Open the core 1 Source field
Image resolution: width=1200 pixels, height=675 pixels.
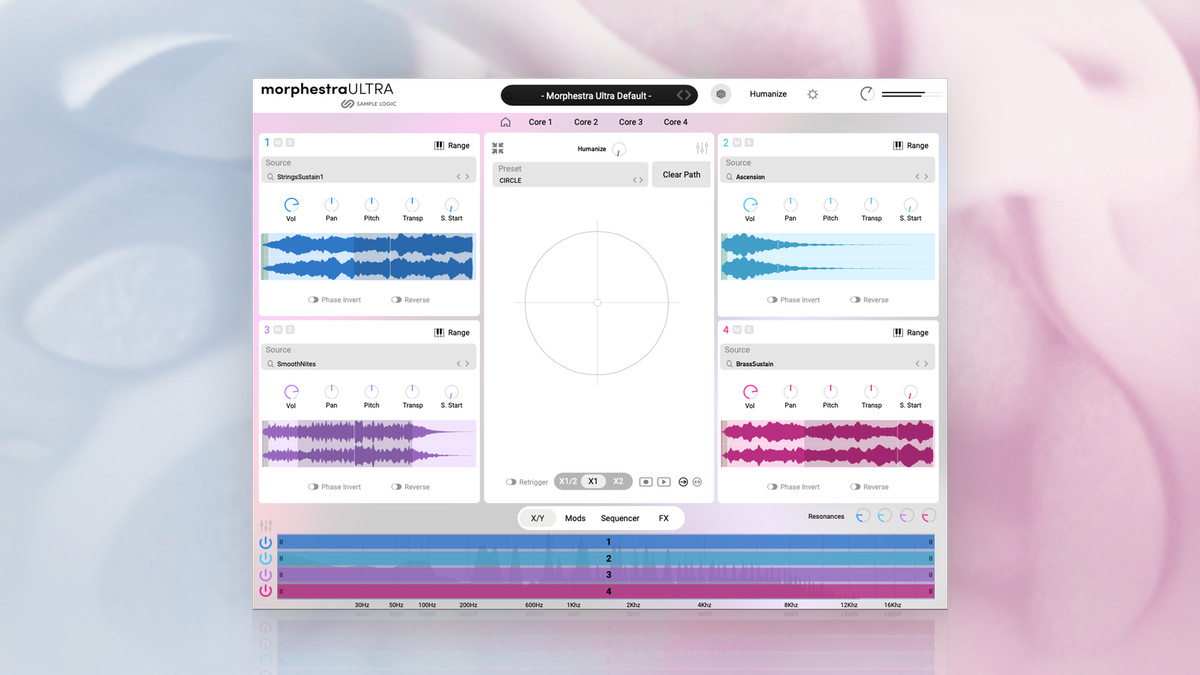point(369,170)
